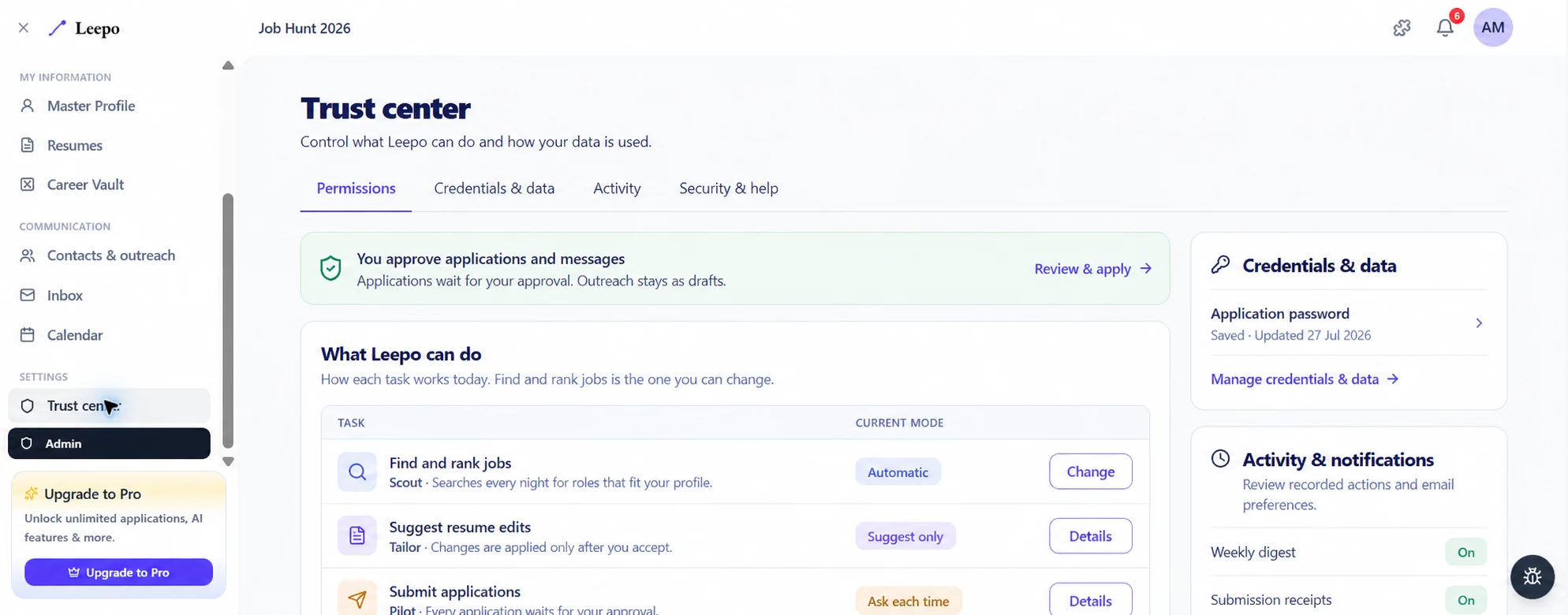The width and height of the screenshot is (1568, 615).
Task: Click the sidebar scroll down arrow
Action: [228, 462]
